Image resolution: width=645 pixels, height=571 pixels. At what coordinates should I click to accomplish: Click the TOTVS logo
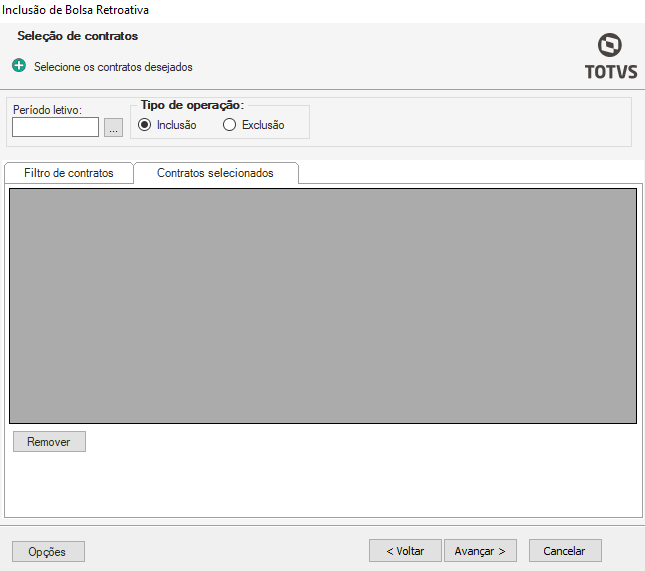[608, 56]
